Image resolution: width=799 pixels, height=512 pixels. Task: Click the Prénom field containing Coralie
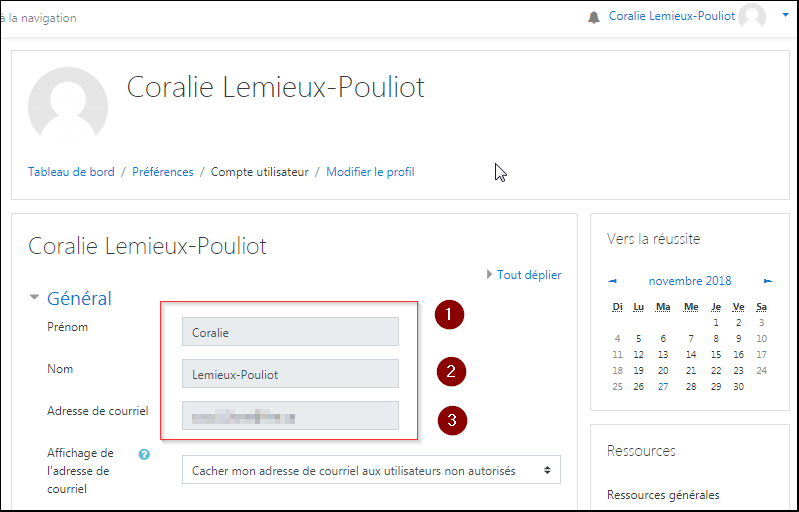pyautogui.click(x=290, y=332)
